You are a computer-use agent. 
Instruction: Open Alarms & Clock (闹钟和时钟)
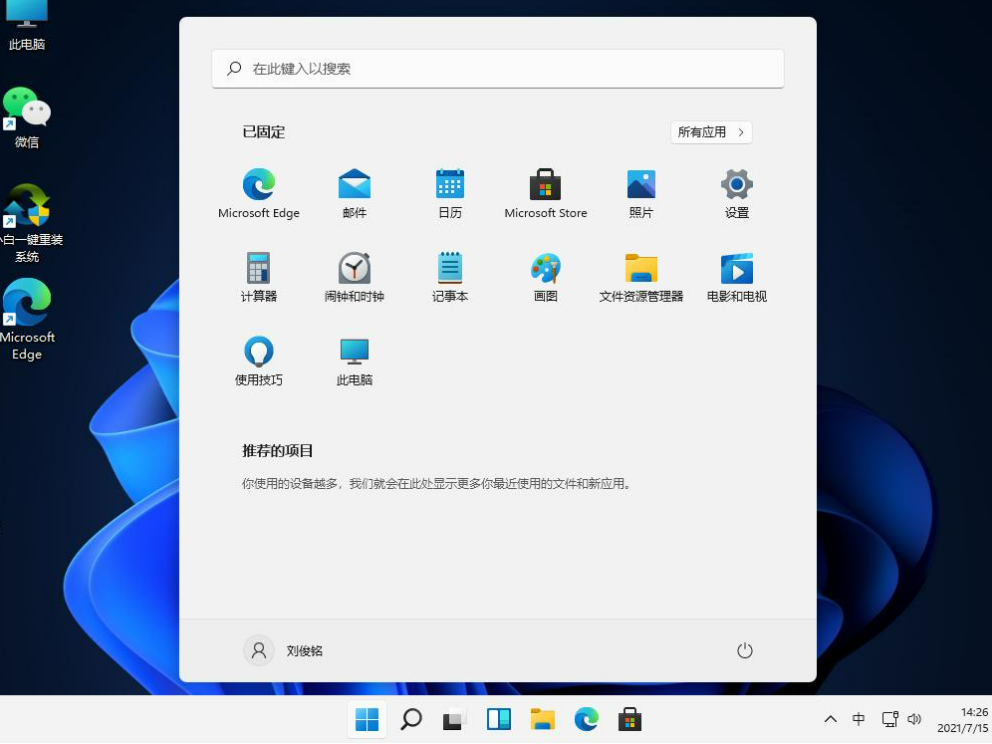pos(354,269)
